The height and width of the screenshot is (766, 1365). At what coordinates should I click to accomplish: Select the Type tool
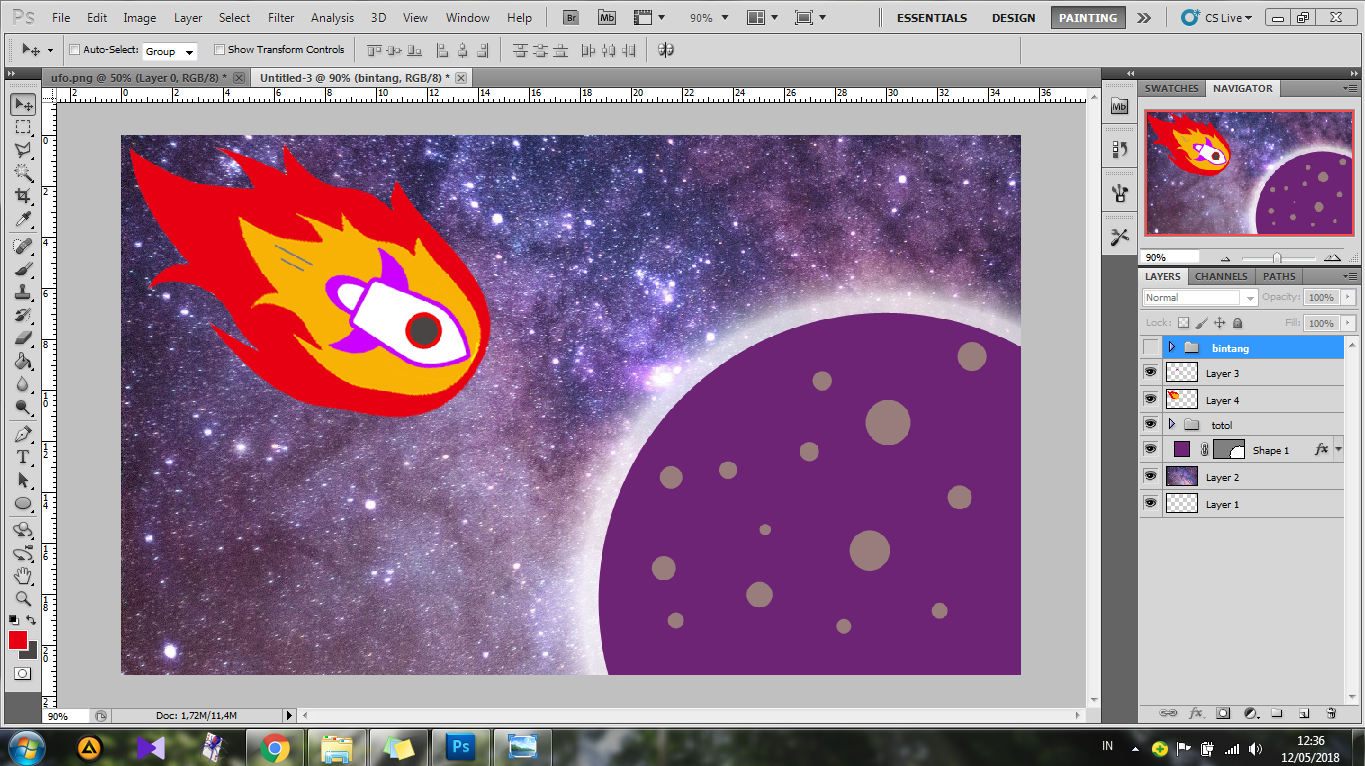23,457
